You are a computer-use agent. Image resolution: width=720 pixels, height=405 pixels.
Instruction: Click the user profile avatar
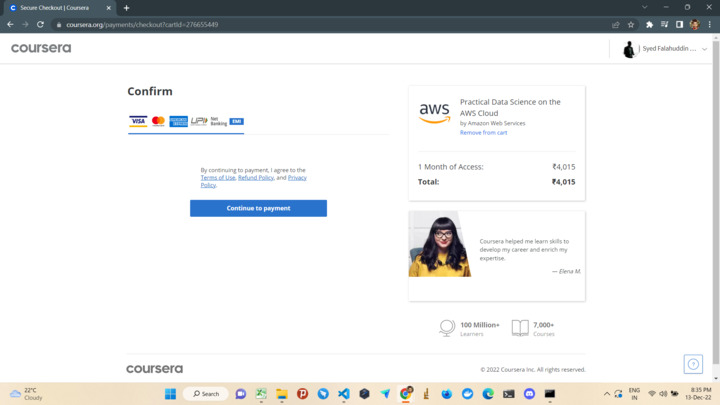tap(628, 49)
